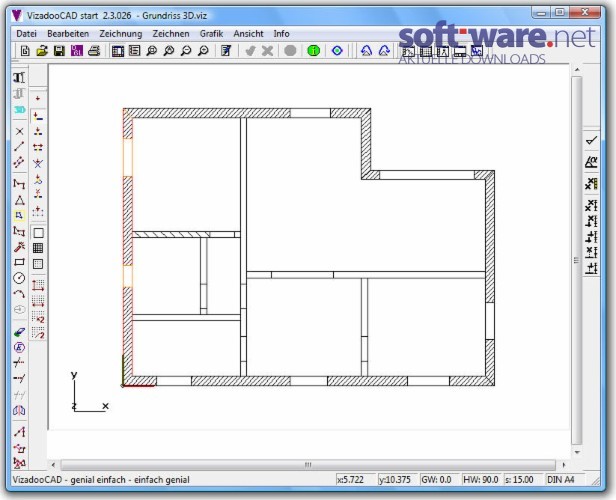Viewport: 616px width, 500px height.
Task: Save the drawing with the floppy disk icon
Action: [59, 51]
